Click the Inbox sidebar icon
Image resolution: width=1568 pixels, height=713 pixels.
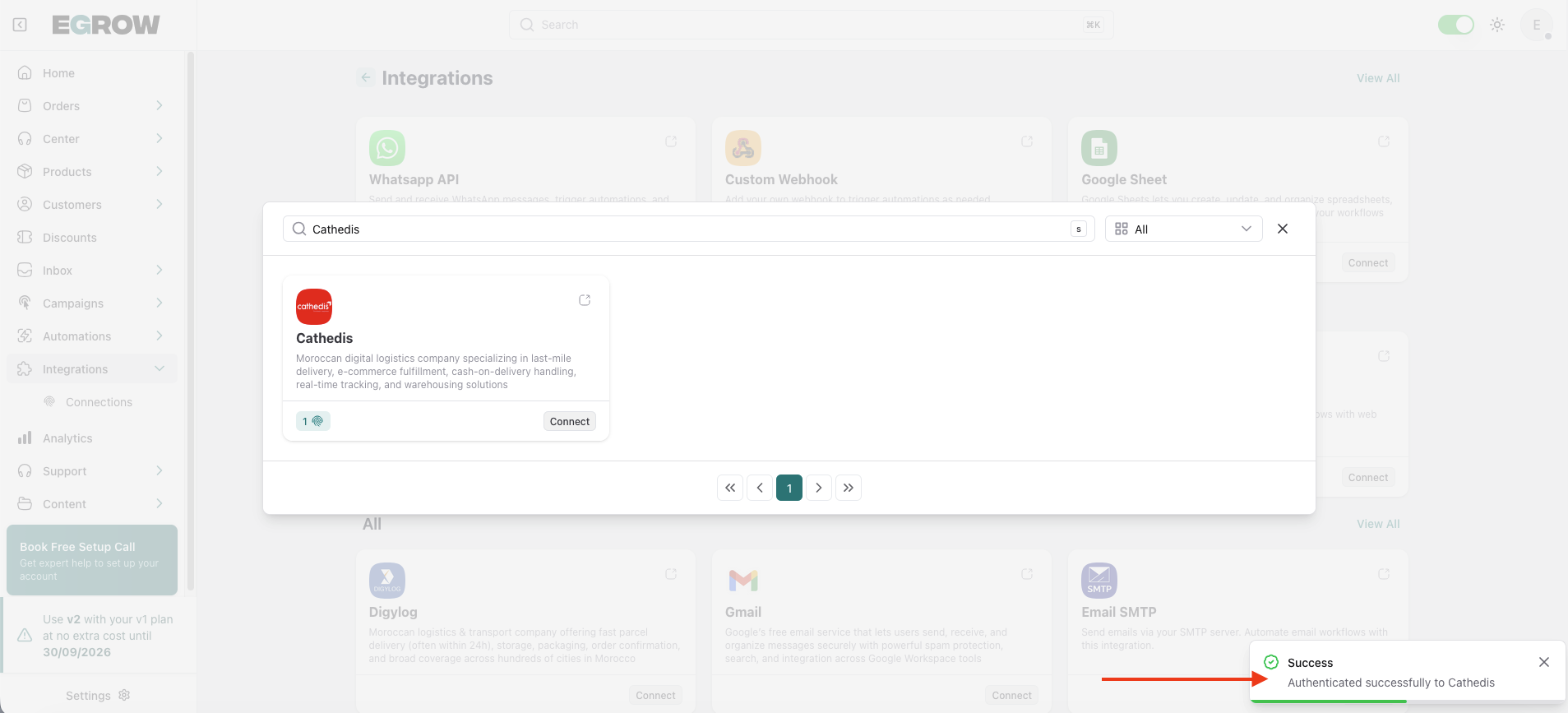(x=25, y=270)
